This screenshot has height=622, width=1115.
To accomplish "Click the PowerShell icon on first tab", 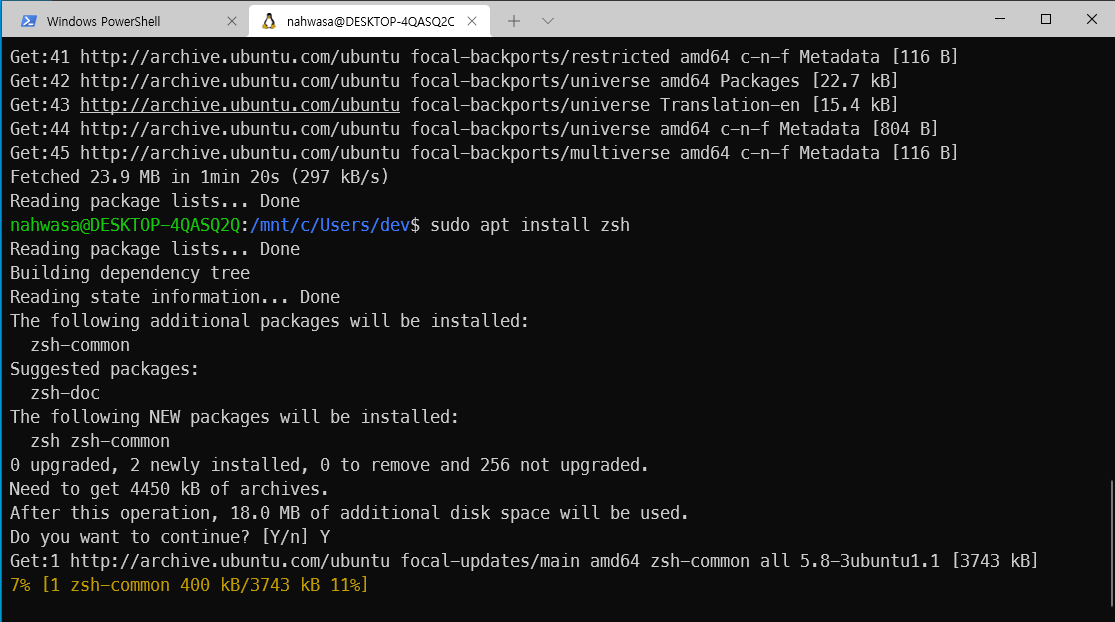I will click(28, 21).
